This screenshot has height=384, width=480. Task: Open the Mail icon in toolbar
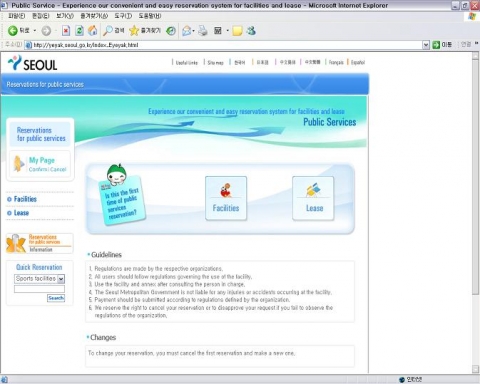click(x=187, y=31)
